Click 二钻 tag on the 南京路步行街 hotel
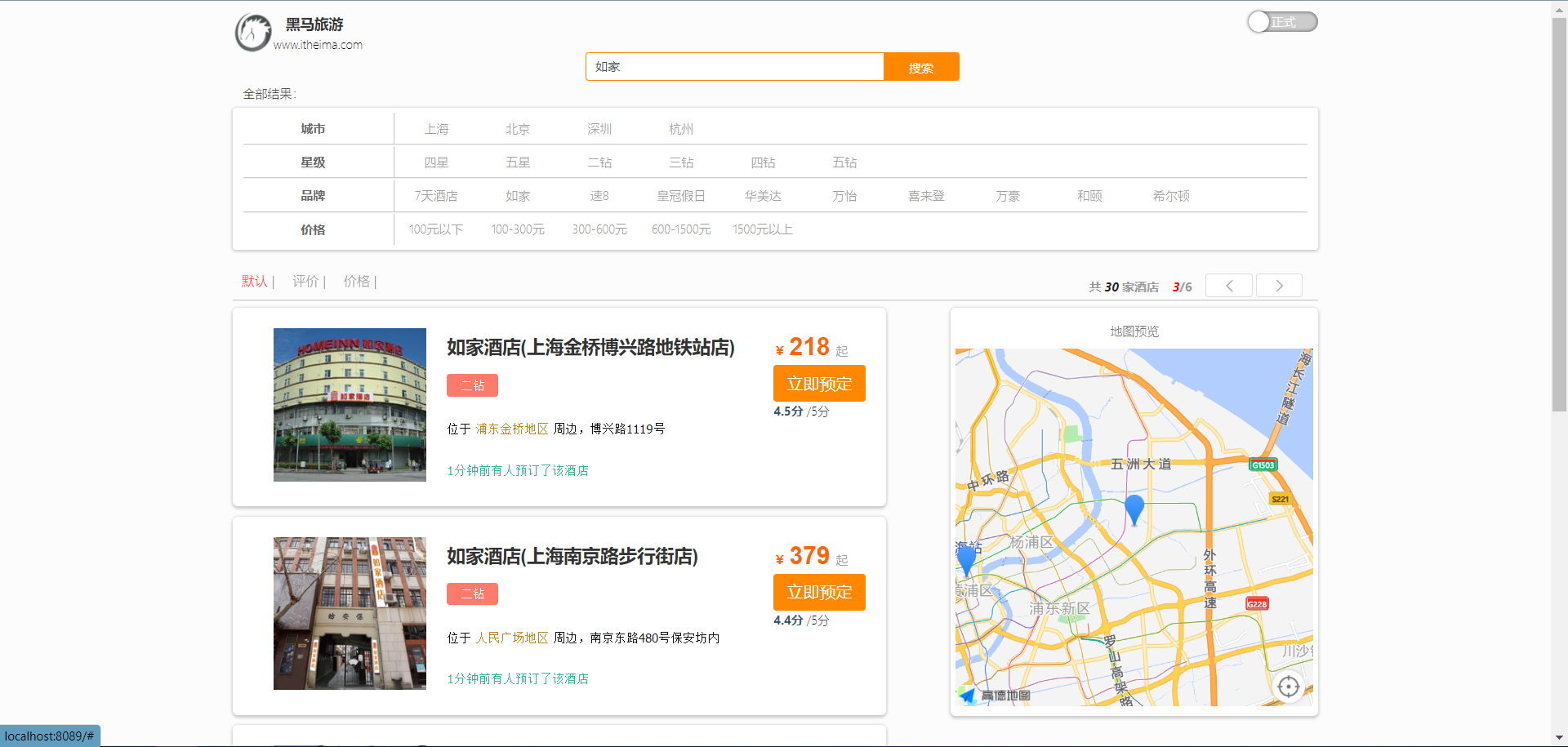Image resolution: width=1568 pixels, height=747 pixels. point(472,594)
